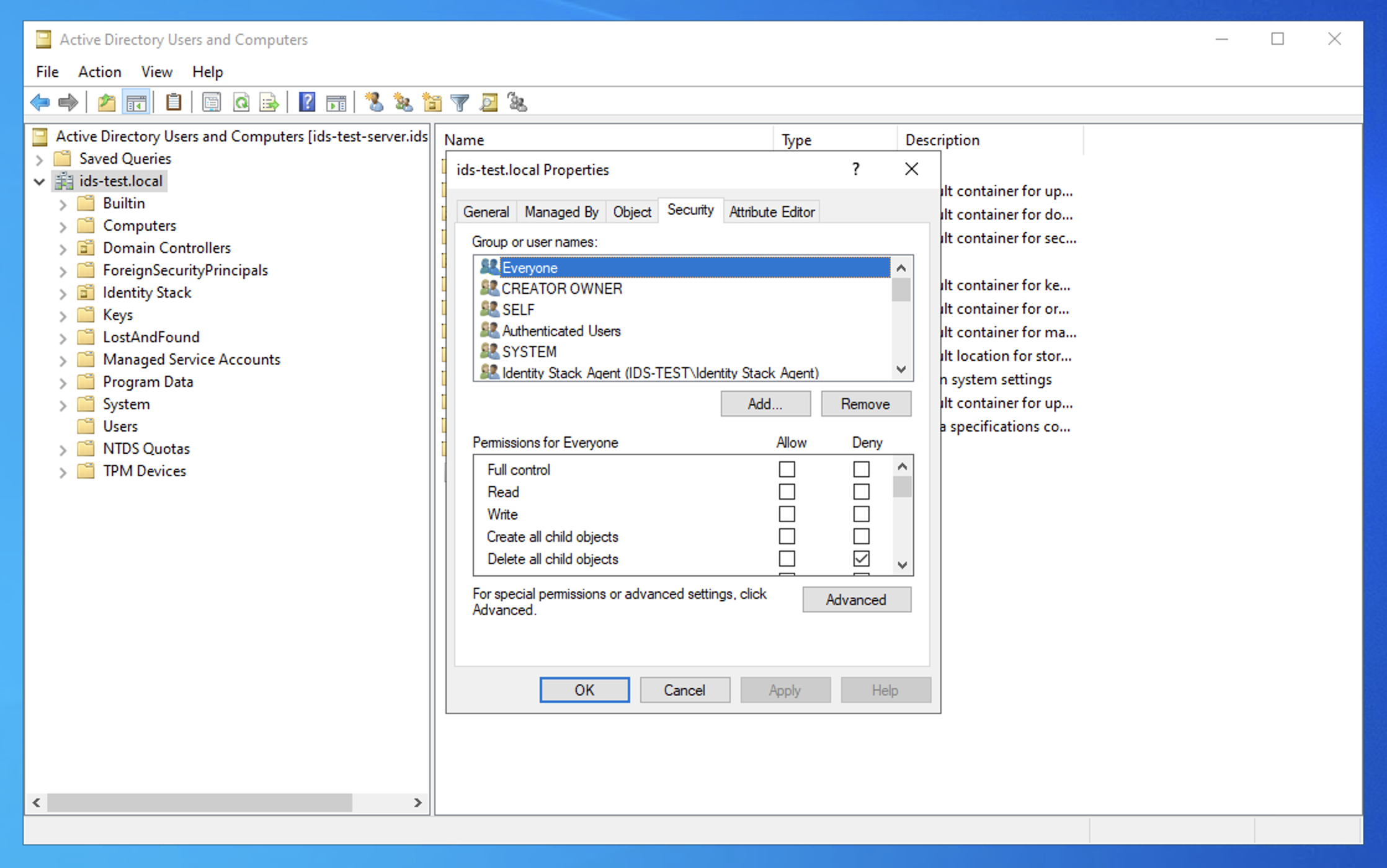
Task: Check Allow for Full control
Action: click(x=787, y=469)
